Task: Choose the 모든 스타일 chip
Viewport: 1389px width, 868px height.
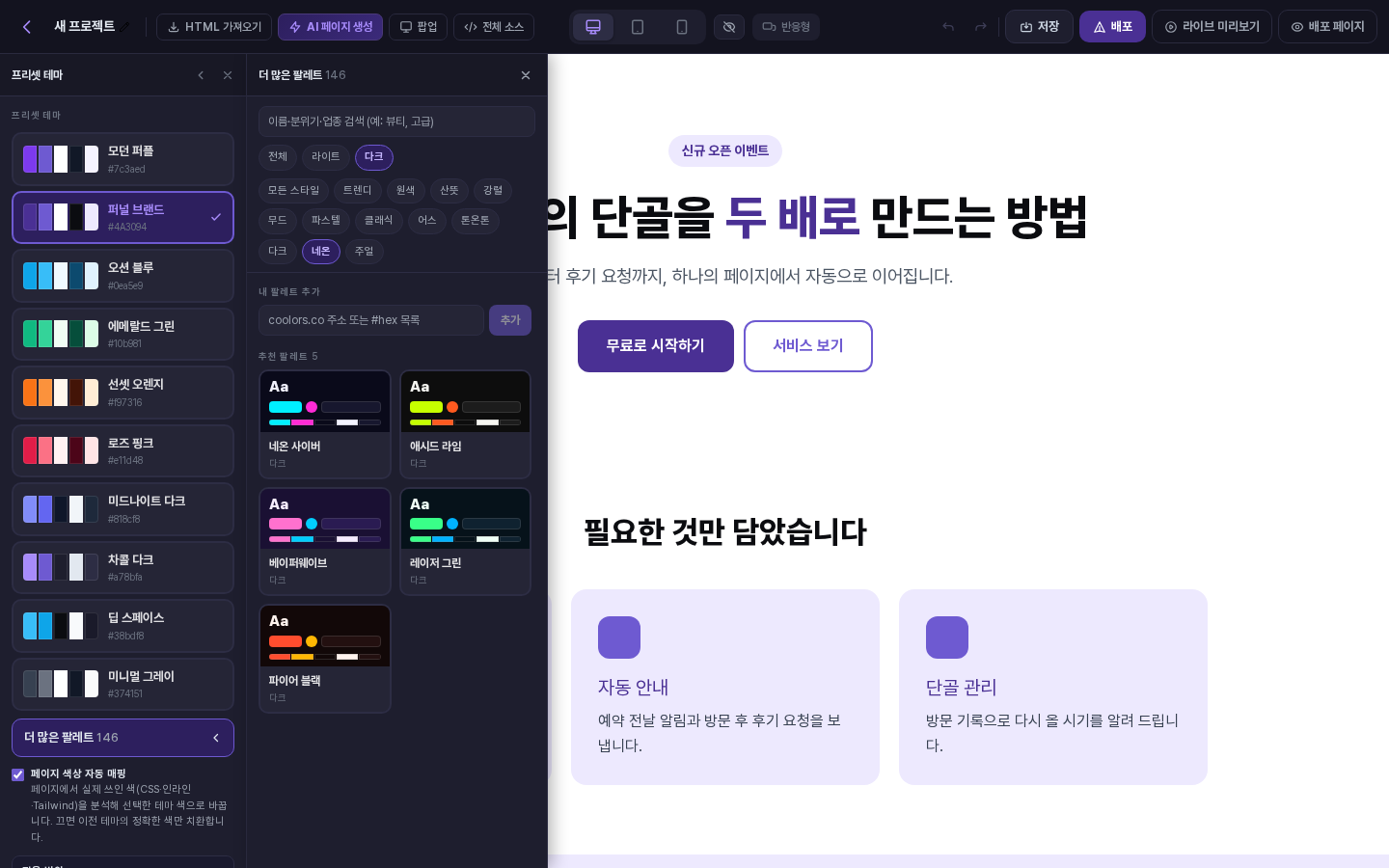Action: 293,191
